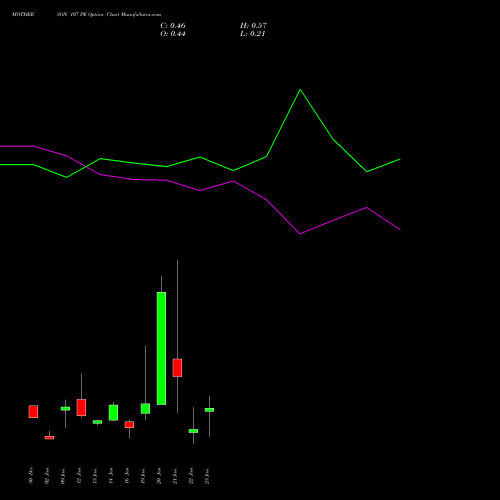The height and width of the screenshot is (500, 500).
Task: Click the open value O: 0.44
Action: (x=173, y=34)
